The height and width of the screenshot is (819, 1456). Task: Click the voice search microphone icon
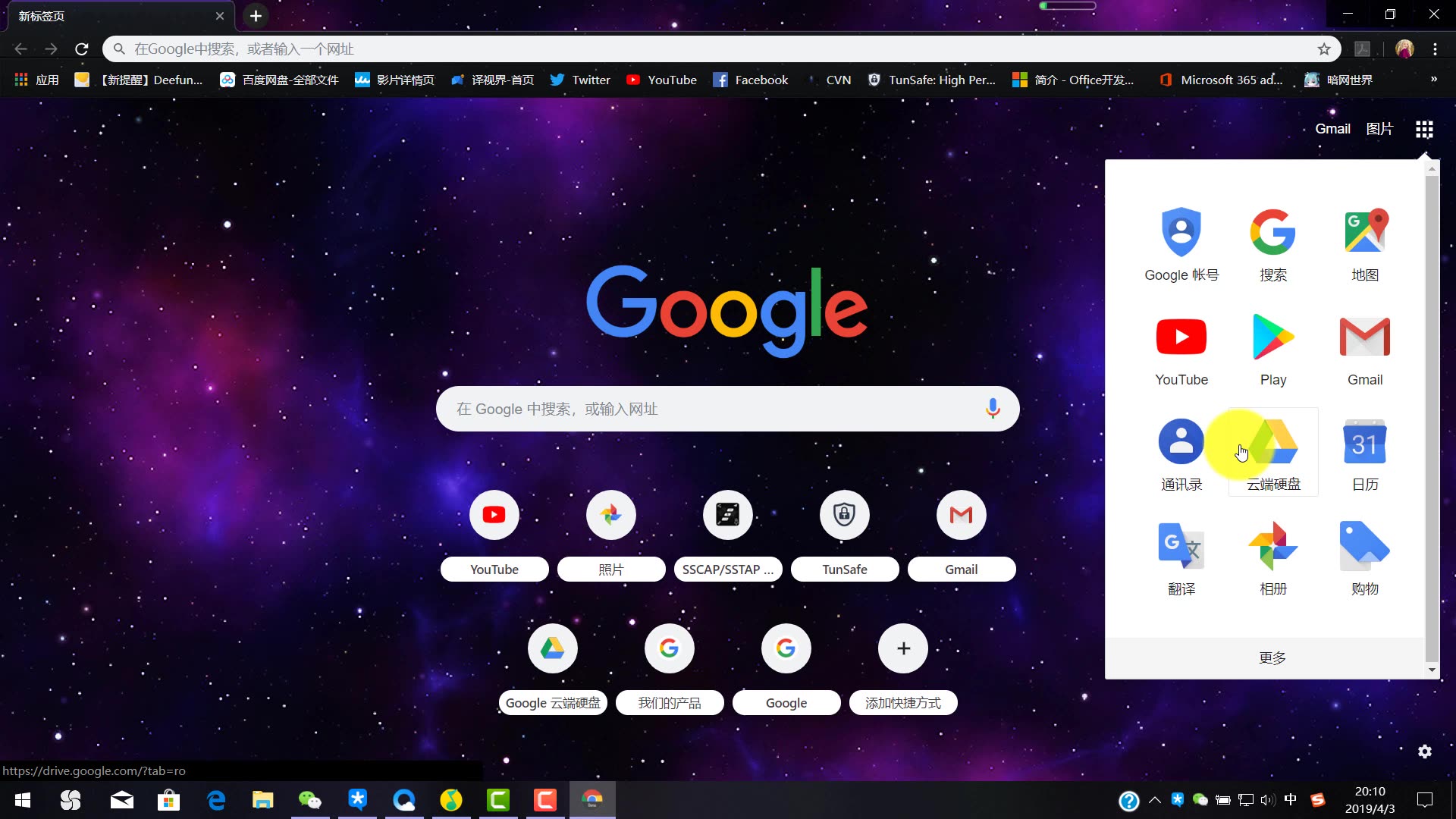992,409
